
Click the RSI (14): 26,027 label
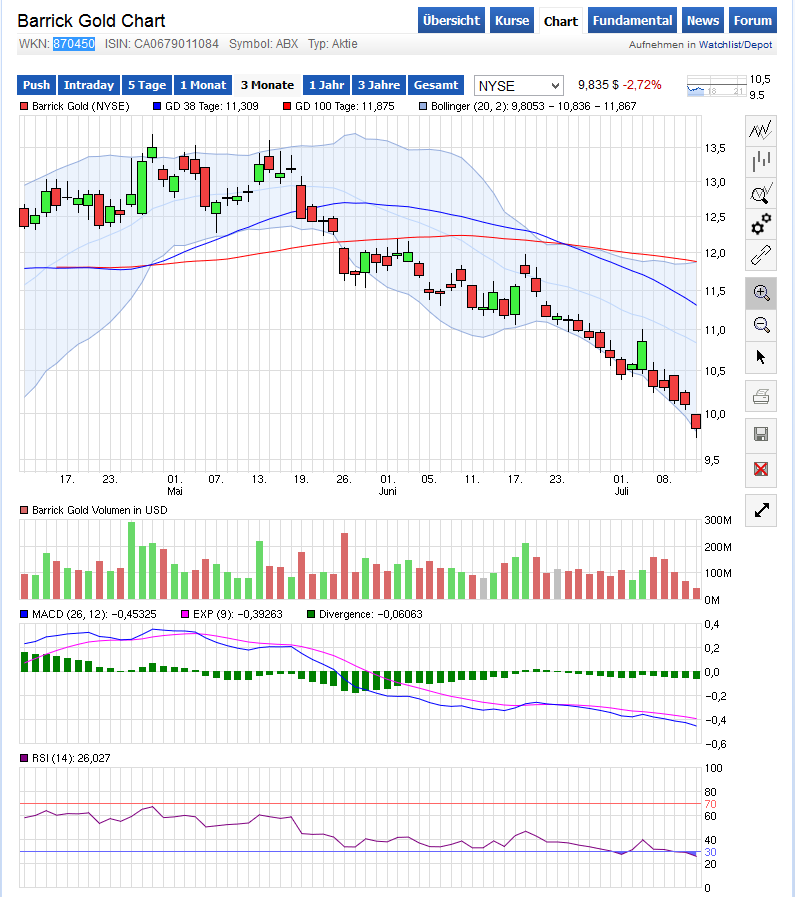[71, 759]
